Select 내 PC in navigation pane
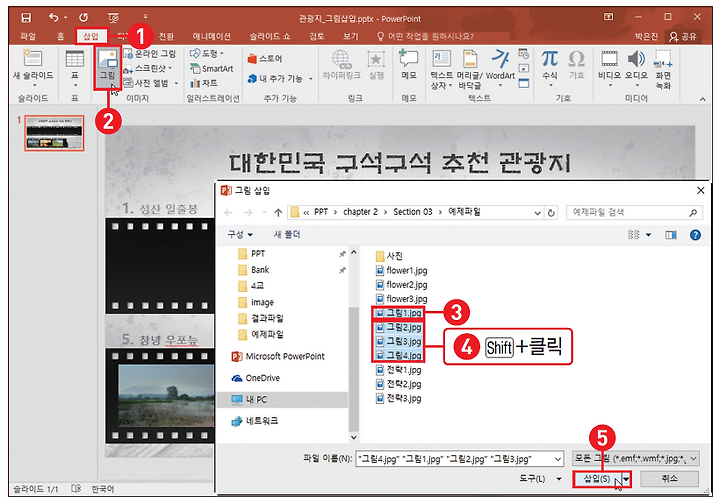 [283, 399]
